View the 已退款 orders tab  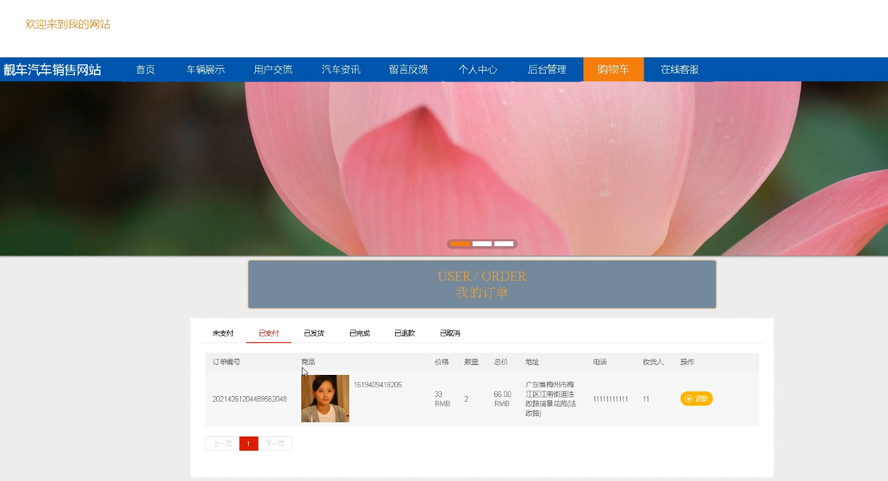pos(404,333)
